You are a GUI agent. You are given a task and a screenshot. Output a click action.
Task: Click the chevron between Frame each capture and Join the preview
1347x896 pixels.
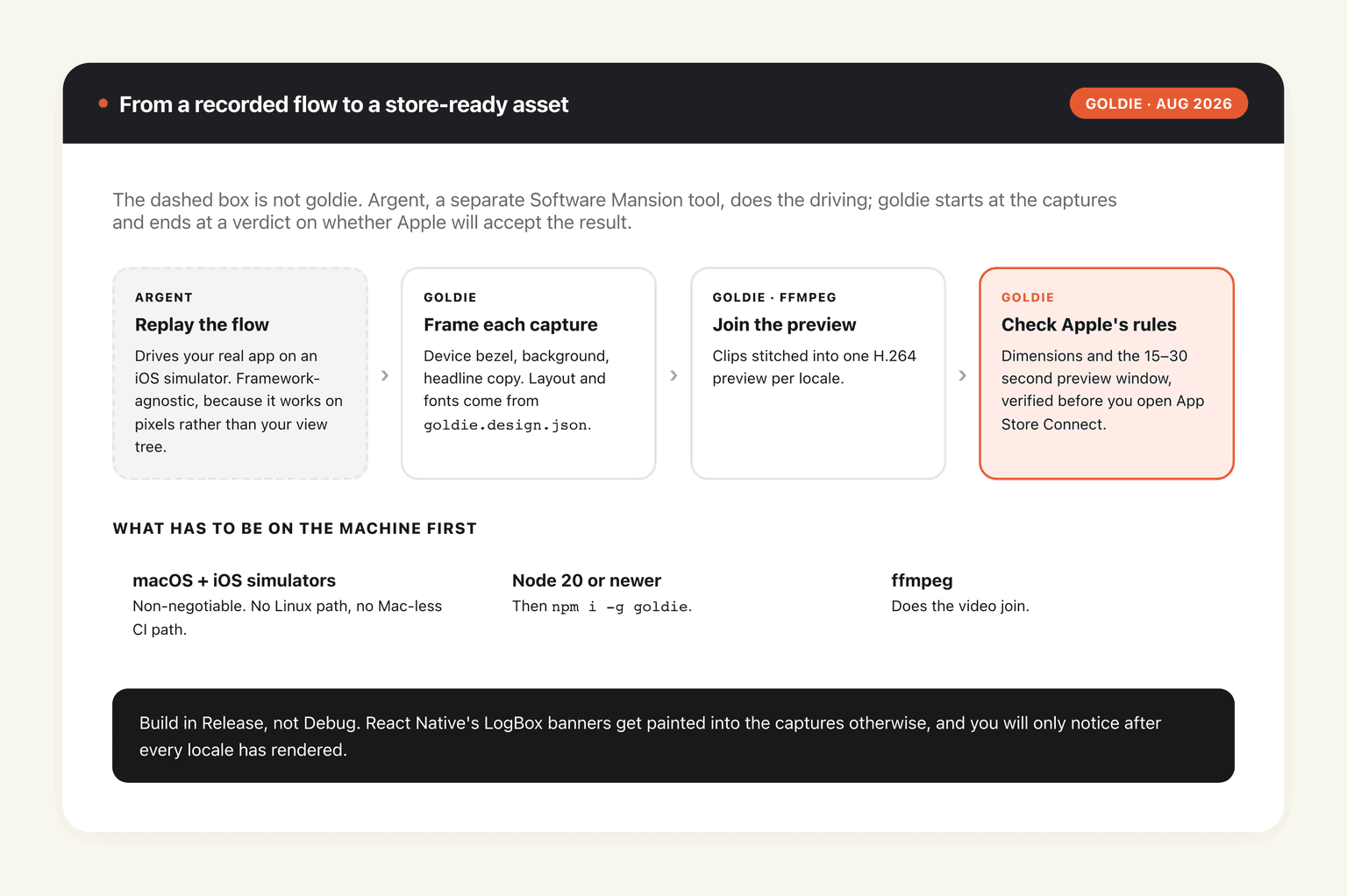[x=673, y=375]
